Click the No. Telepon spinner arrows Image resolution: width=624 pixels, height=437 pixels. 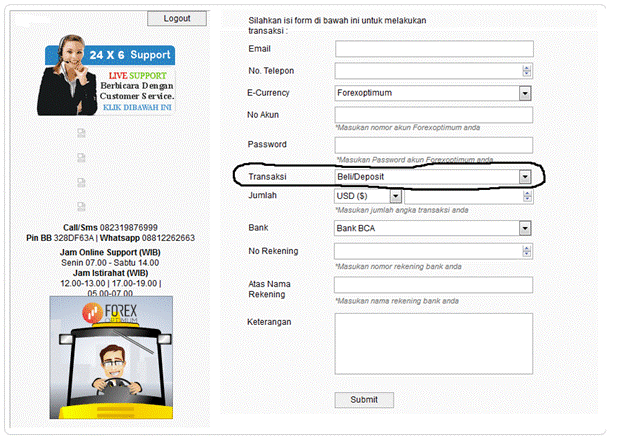[x=526, y=71]
